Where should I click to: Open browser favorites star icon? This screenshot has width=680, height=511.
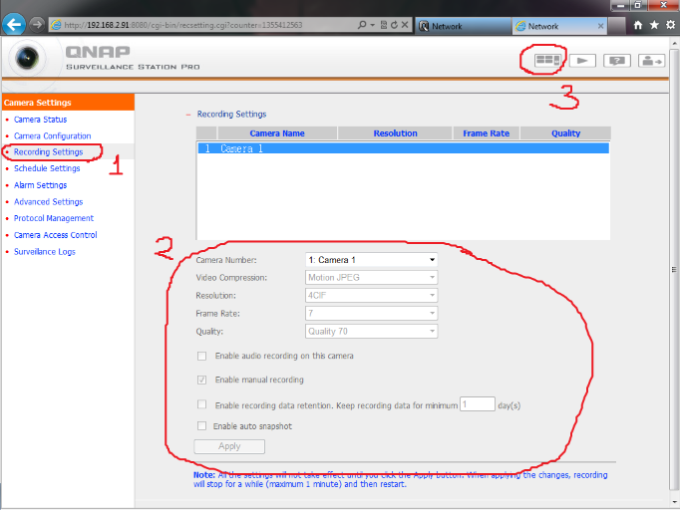coord(654,25)
